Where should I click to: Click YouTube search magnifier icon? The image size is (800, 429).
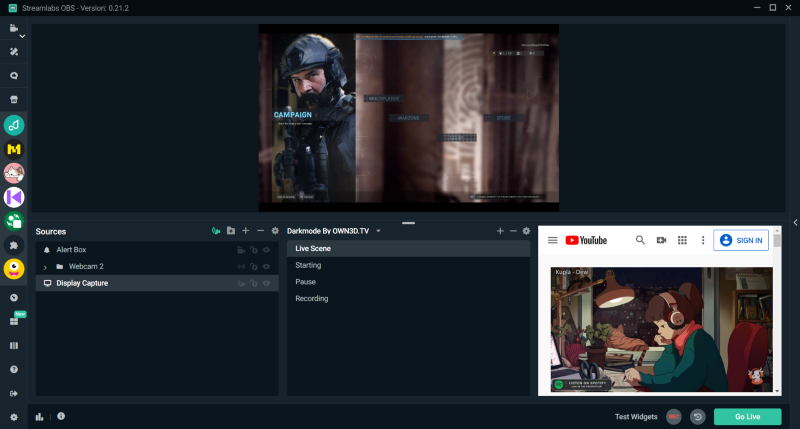coord(640,240)
